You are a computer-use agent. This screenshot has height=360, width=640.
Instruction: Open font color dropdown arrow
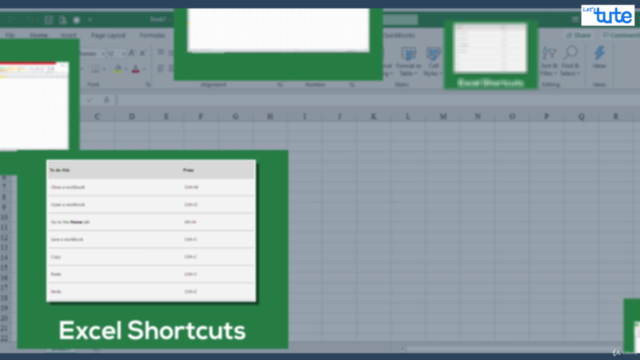(144, 69)
